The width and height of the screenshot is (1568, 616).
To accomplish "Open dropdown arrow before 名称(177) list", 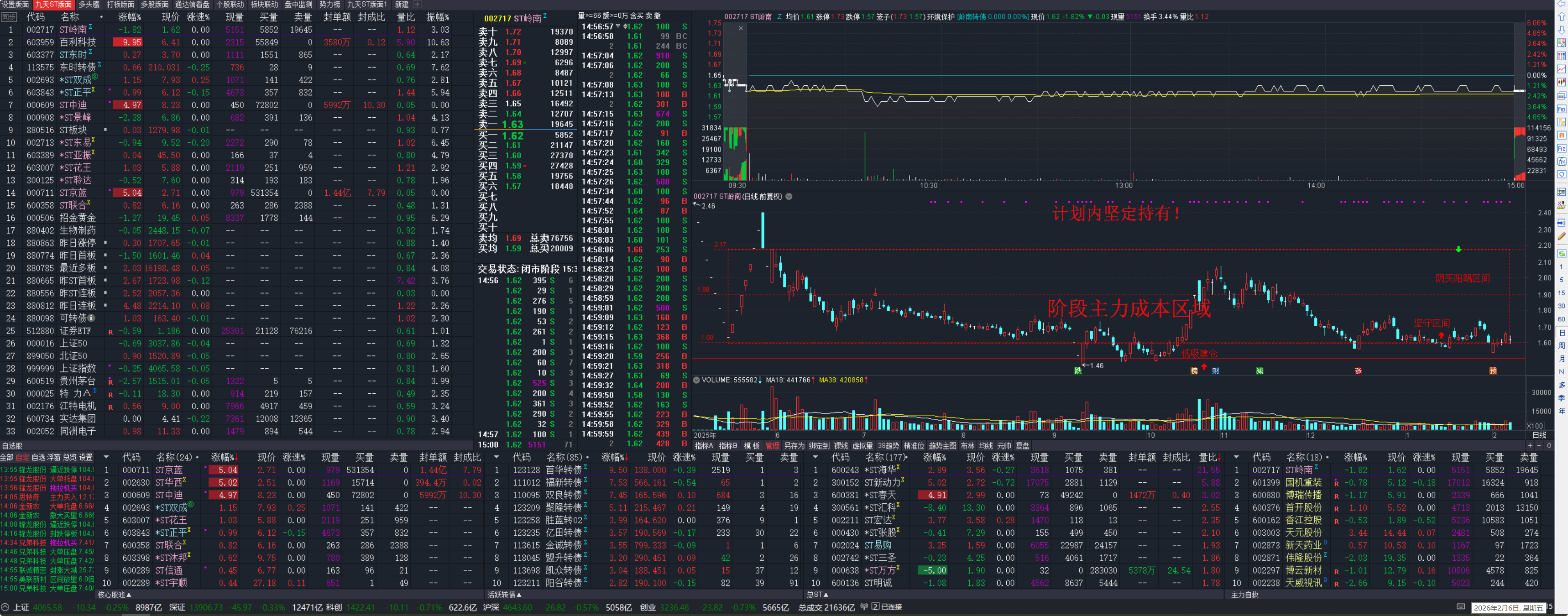I will tap(815, 456).
